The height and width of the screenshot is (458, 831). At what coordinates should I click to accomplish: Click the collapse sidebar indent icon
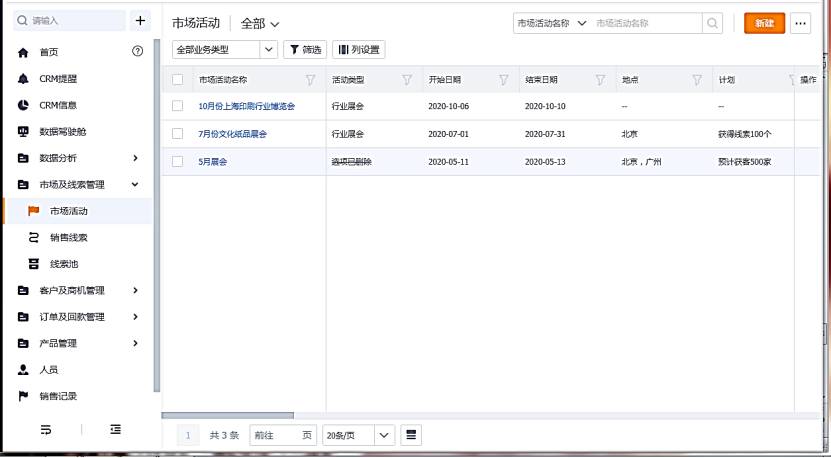point(116,429)
